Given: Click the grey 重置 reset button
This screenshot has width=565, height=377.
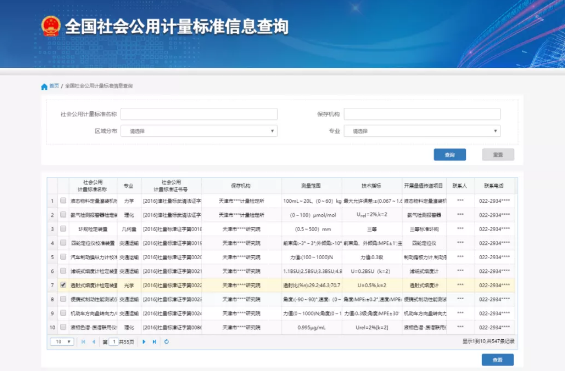Looking at the screenshot, I should pos(498,155).
